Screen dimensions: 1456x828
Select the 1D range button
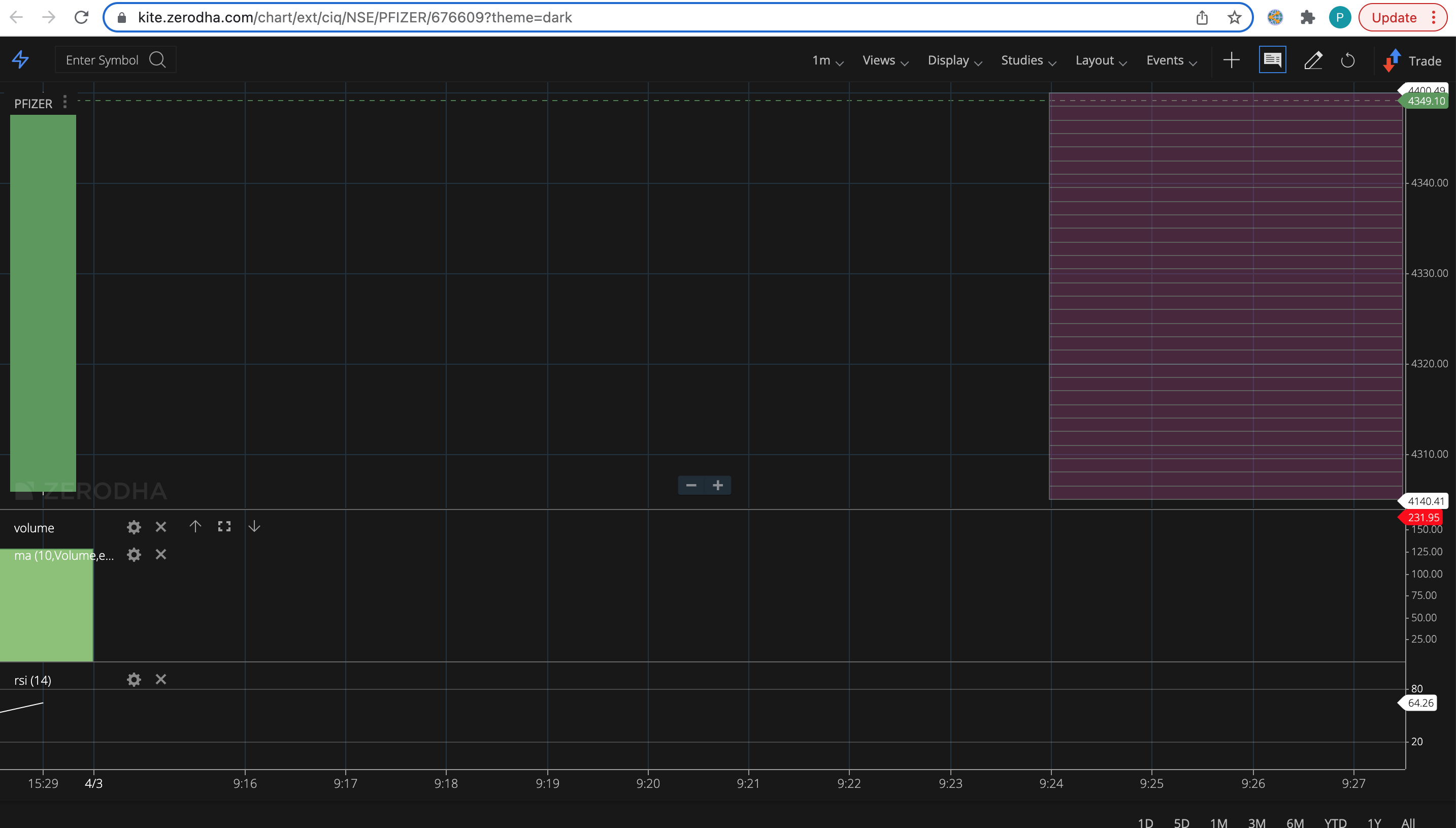[x=1145, y=822]
